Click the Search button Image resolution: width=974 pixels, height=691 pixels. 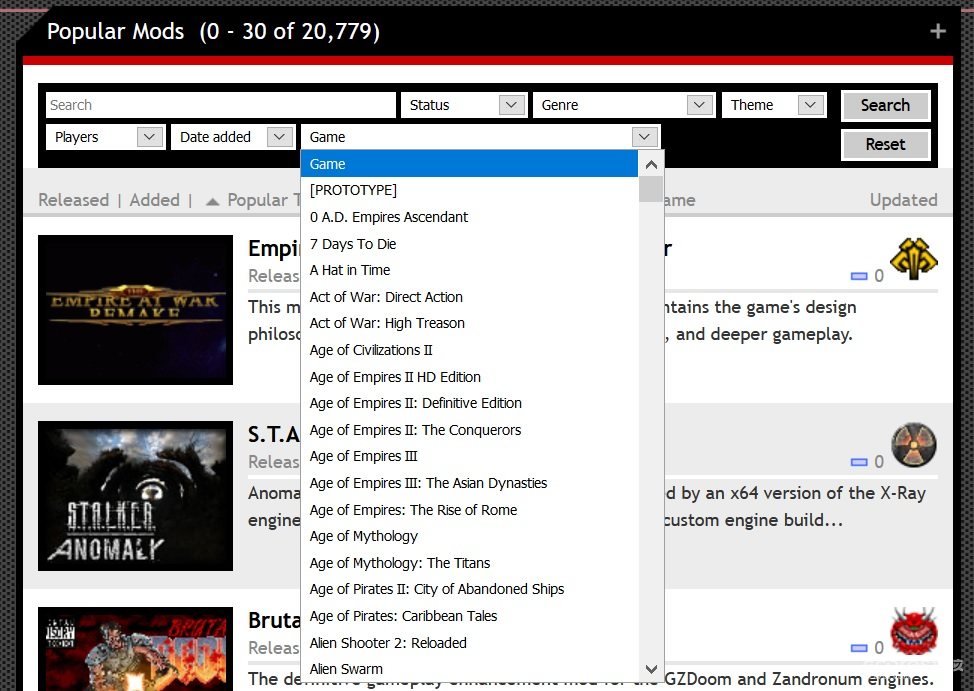point(885,106)
